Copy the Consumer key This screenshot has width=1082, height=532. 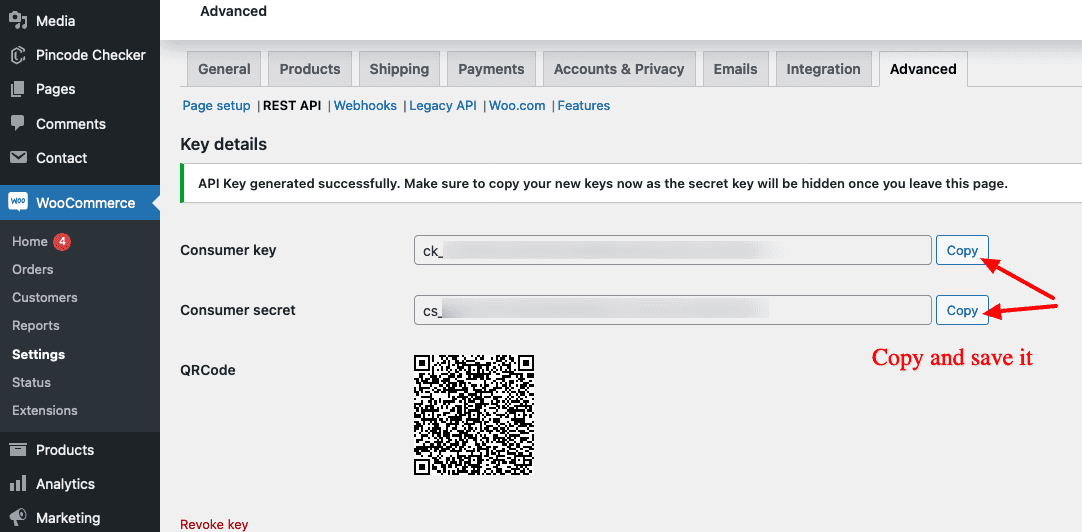(962, 250)
